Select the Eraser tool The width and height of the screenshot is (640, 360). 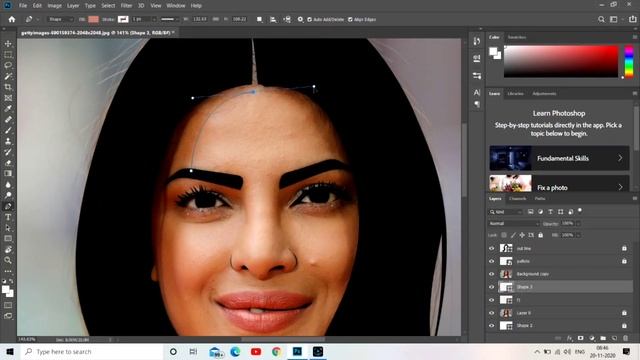point(8,163)
